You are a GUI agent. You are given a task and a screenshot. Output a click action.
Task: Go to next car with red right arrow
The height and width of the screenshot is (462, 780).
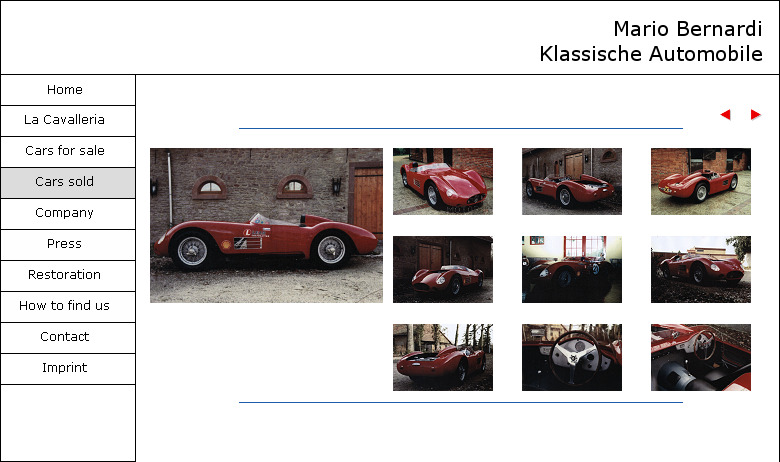pos(756,115)
